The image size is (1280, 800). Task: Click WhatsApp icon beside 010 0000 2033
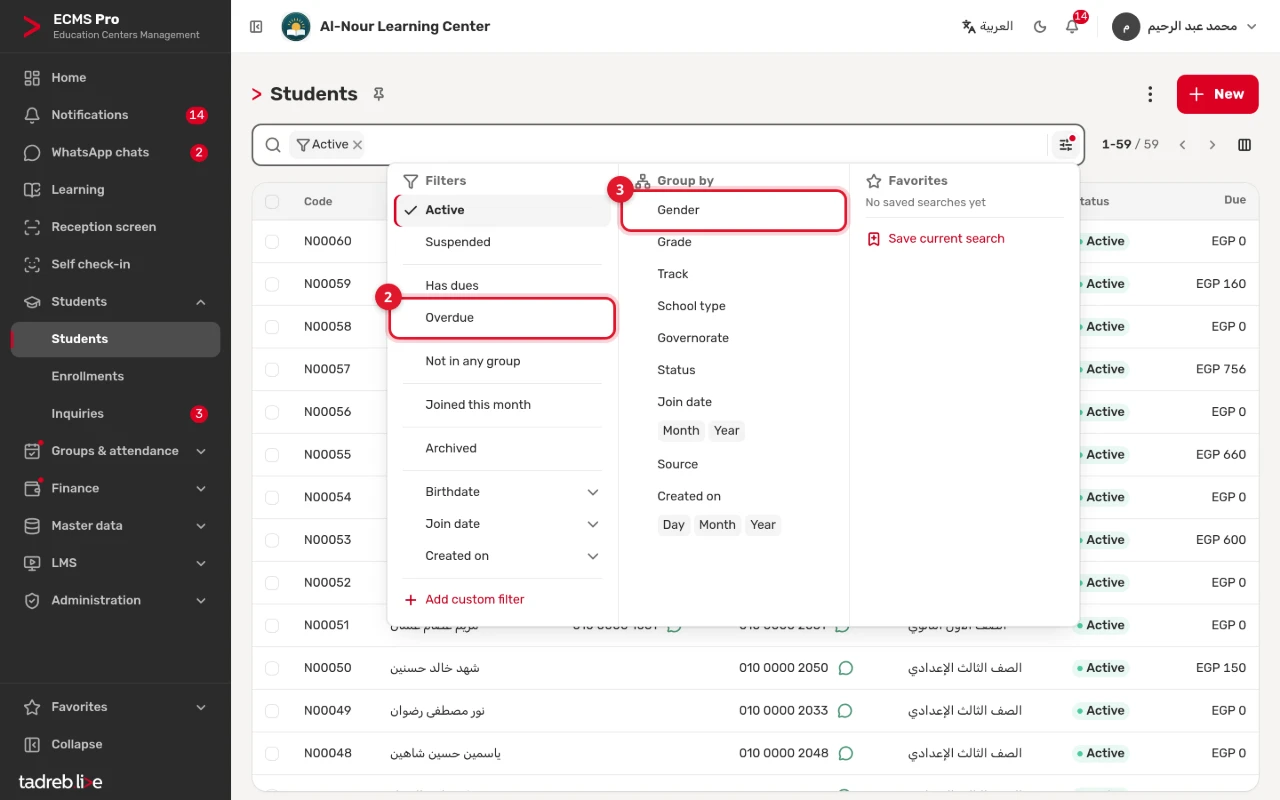click(845, 711)
